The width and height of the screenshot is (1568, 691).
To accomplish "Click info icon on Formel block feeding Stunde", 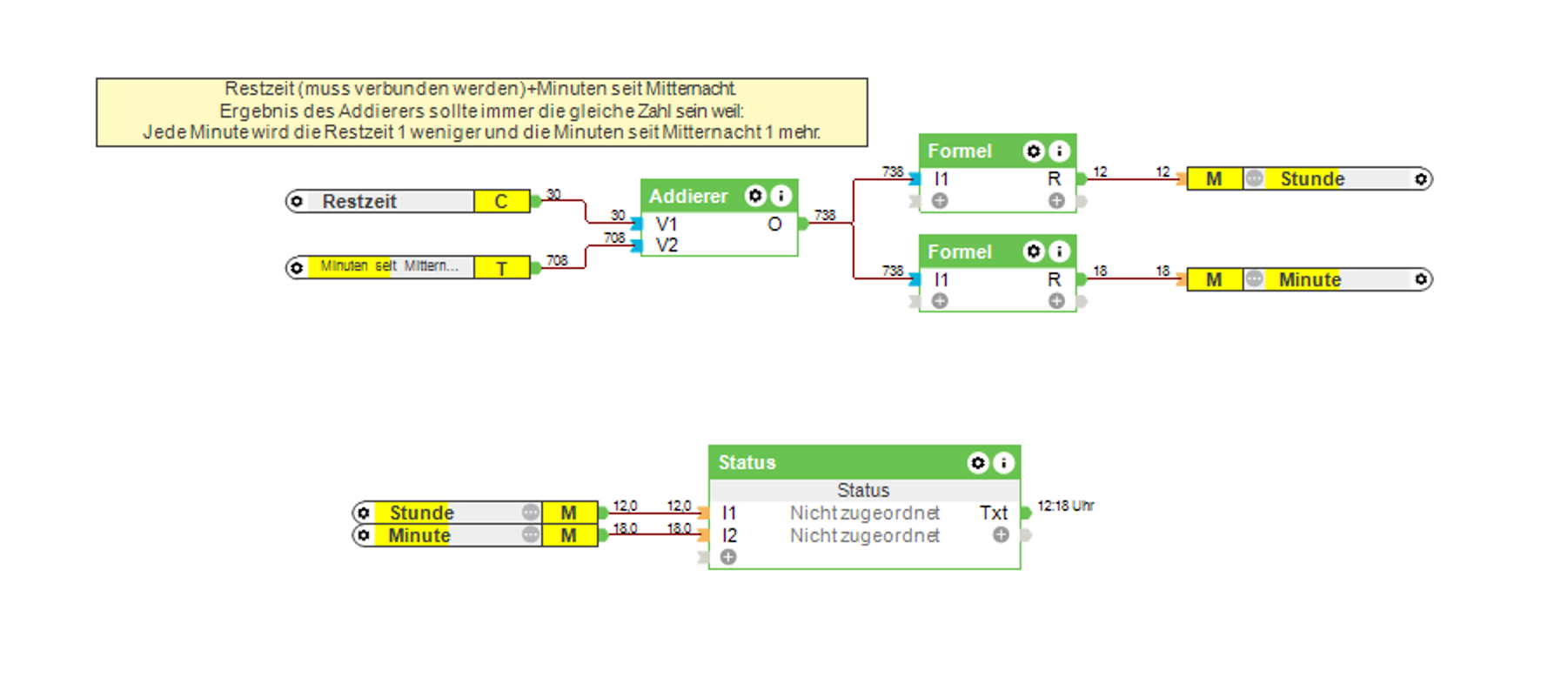I will [1059, 151].
